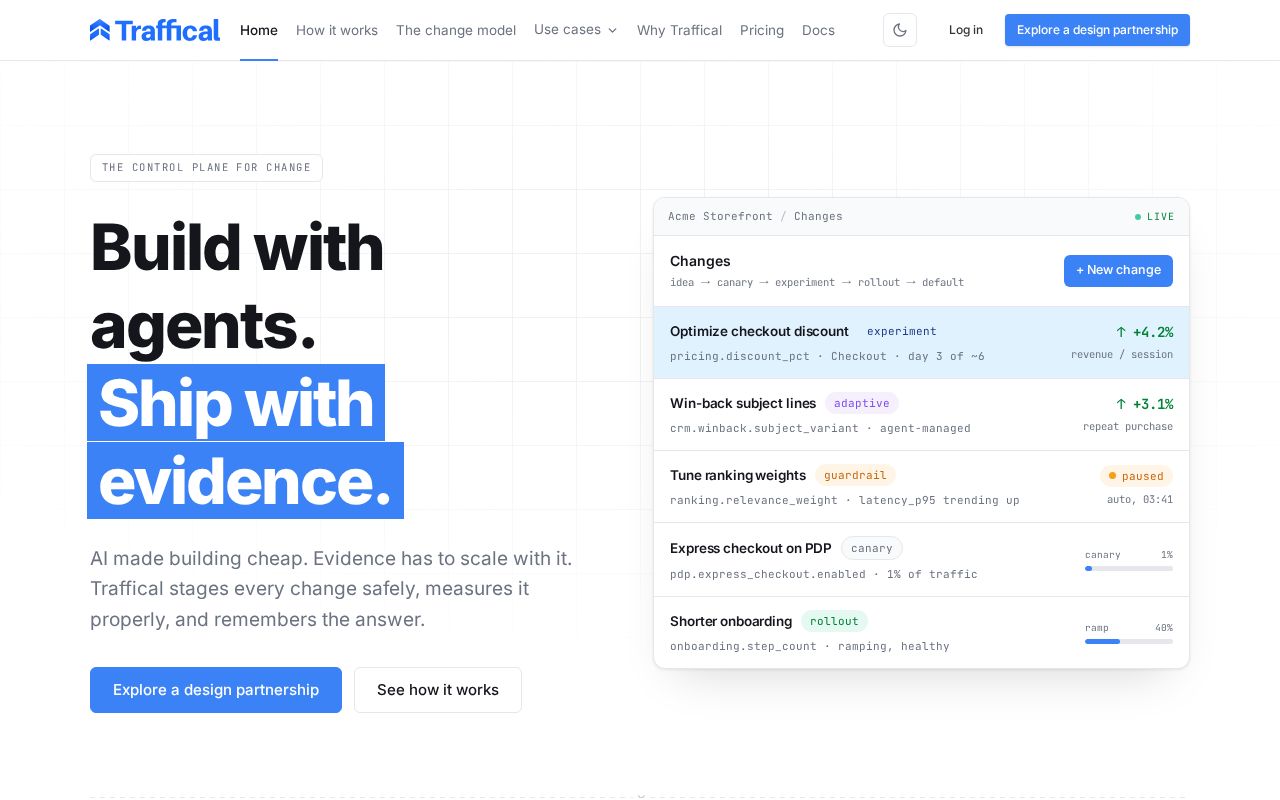Click the rollout tag

click(x=834, y=621)
